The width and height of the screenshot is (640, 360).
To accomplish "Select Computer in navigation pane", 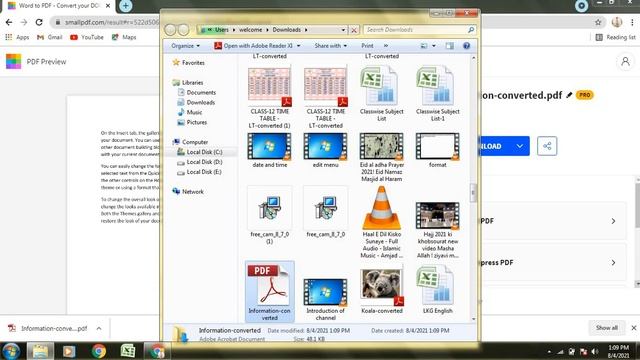I will (x=190, y=142).
